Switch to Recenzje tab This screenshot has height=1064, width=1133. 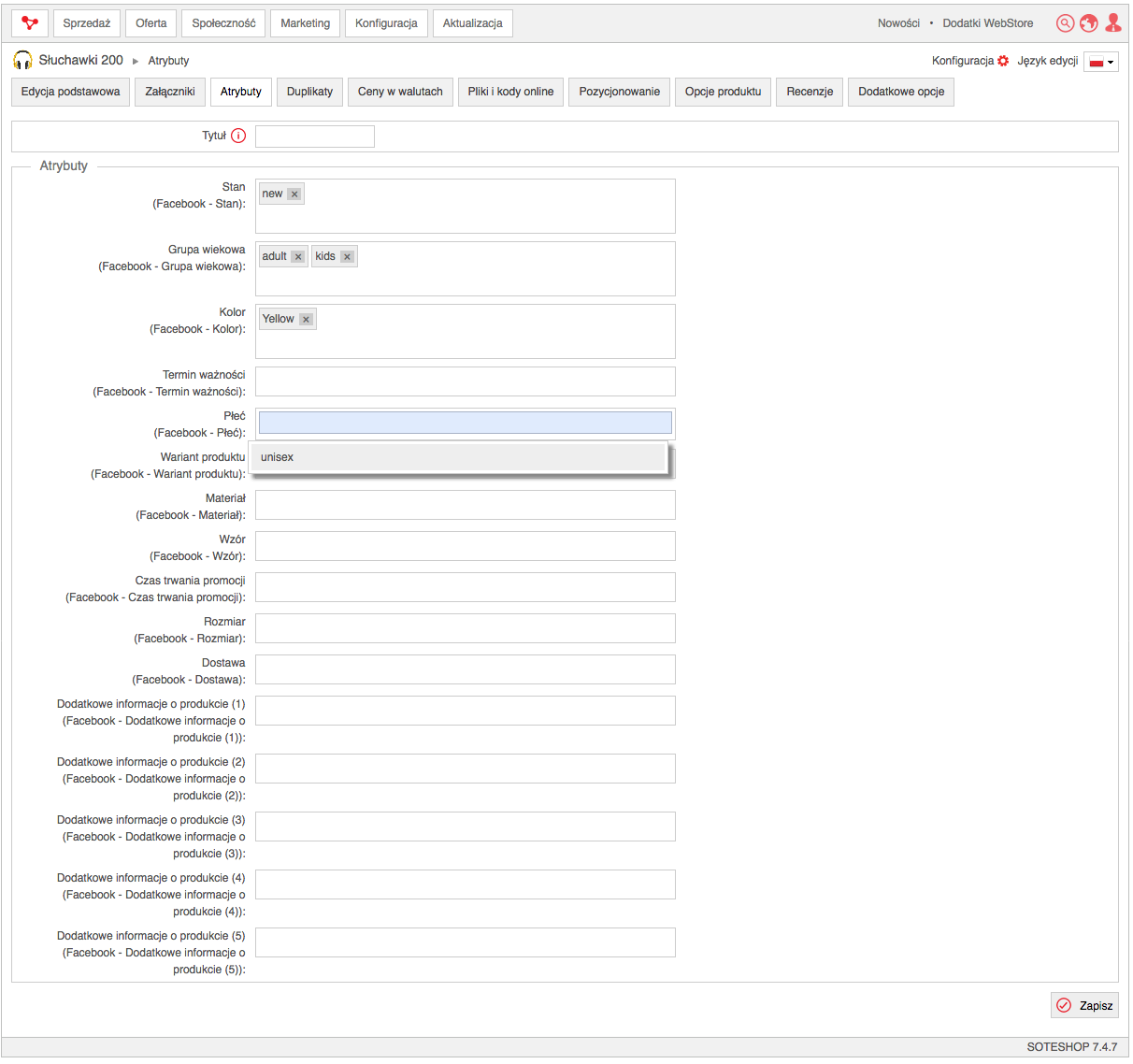[x=810, y=92]
